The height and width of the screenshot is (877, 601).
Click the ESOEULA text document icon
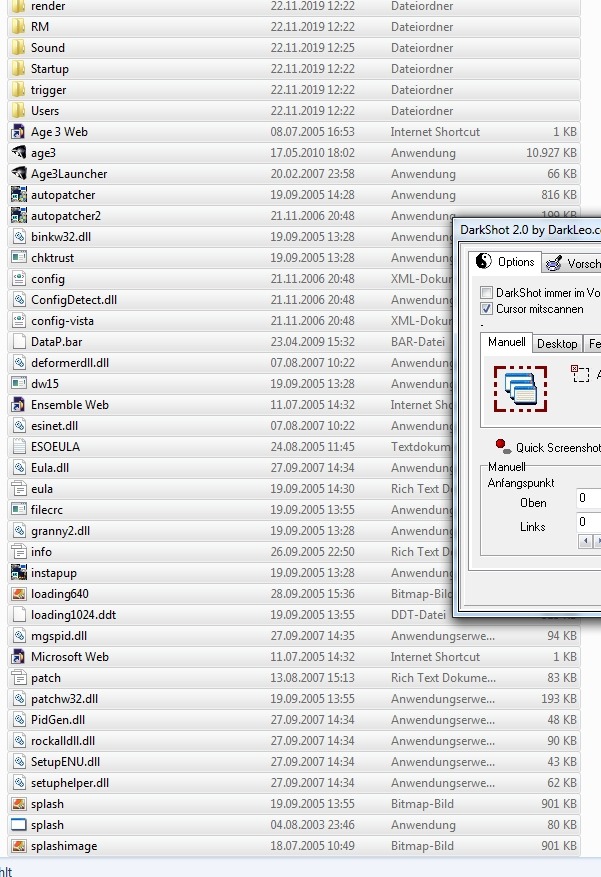tap(18, 446)
